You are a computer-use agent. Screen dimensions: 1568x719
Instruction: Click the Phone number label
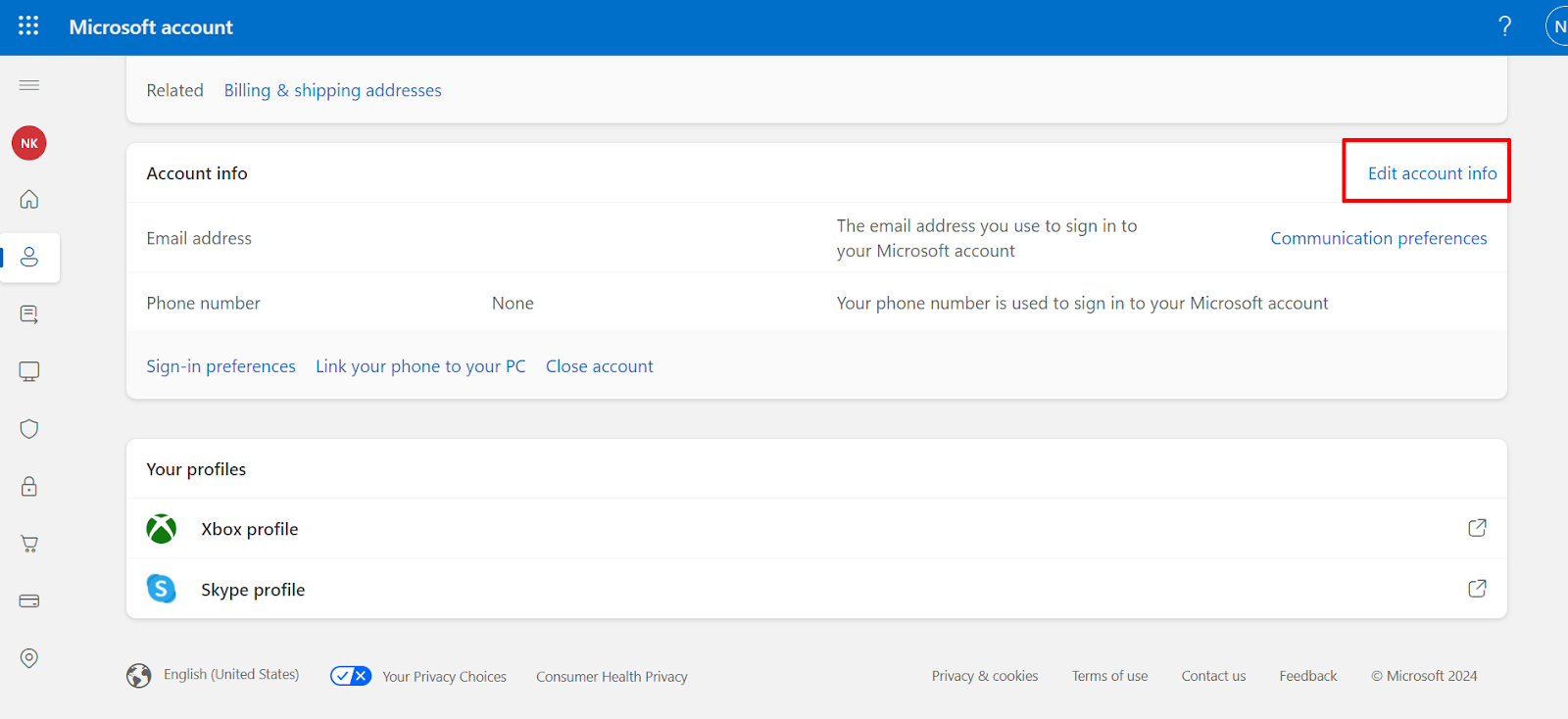tap(203, 304)
